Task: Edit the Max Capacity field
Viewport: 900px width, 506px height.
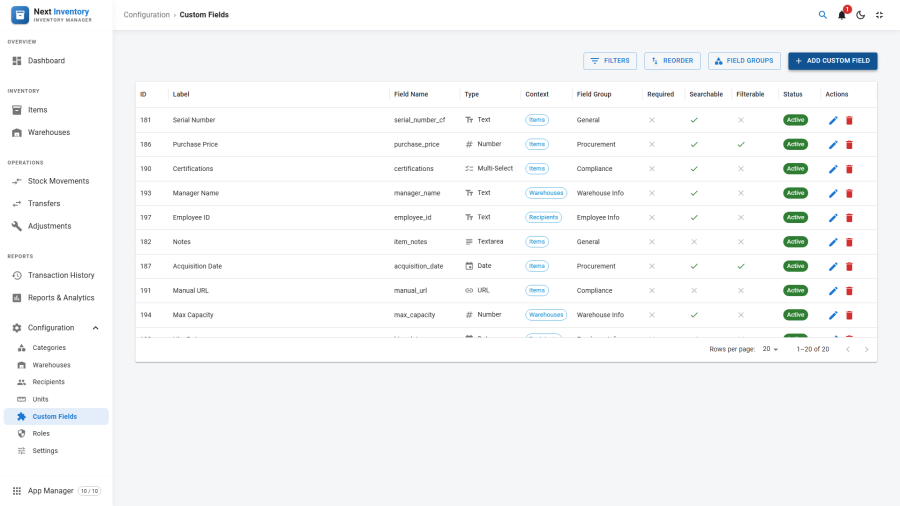Action: point(833,316)
